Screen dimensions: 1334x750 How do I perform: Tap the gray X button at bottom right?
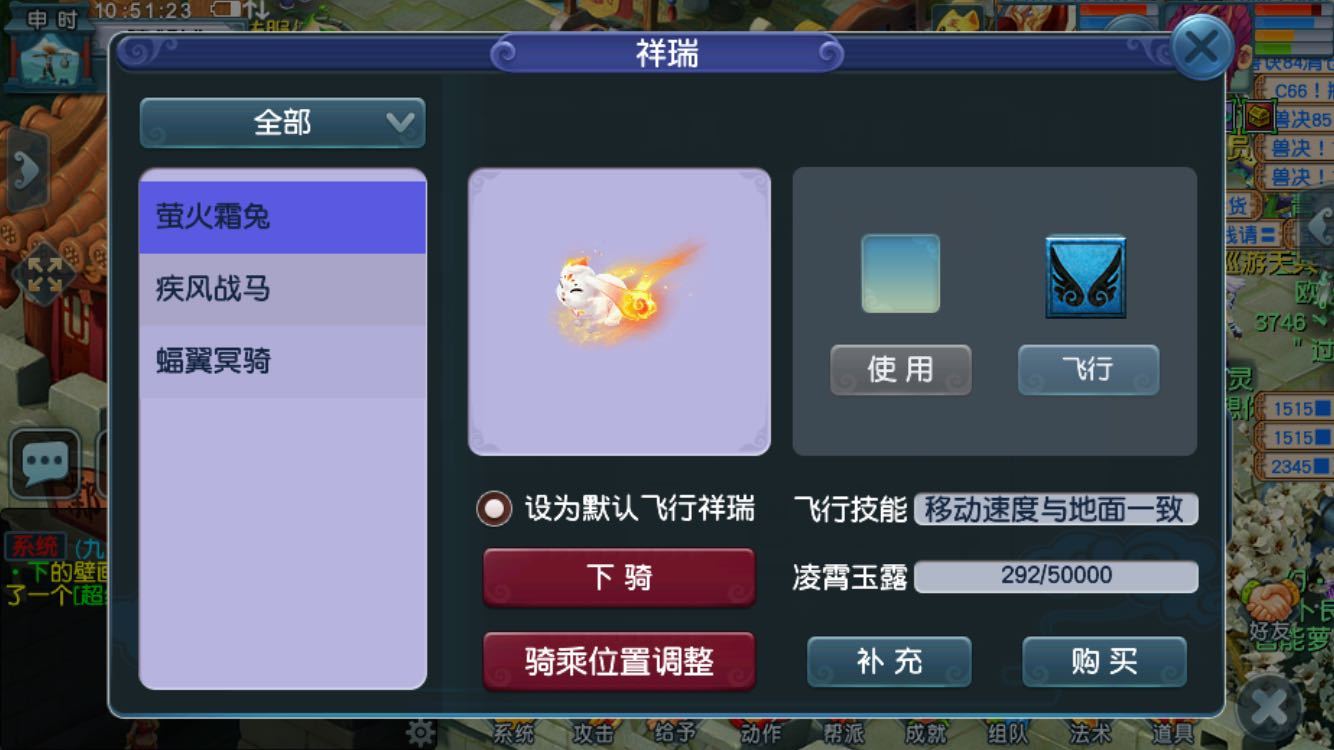pyautogui.click(x=1268, y=708)
